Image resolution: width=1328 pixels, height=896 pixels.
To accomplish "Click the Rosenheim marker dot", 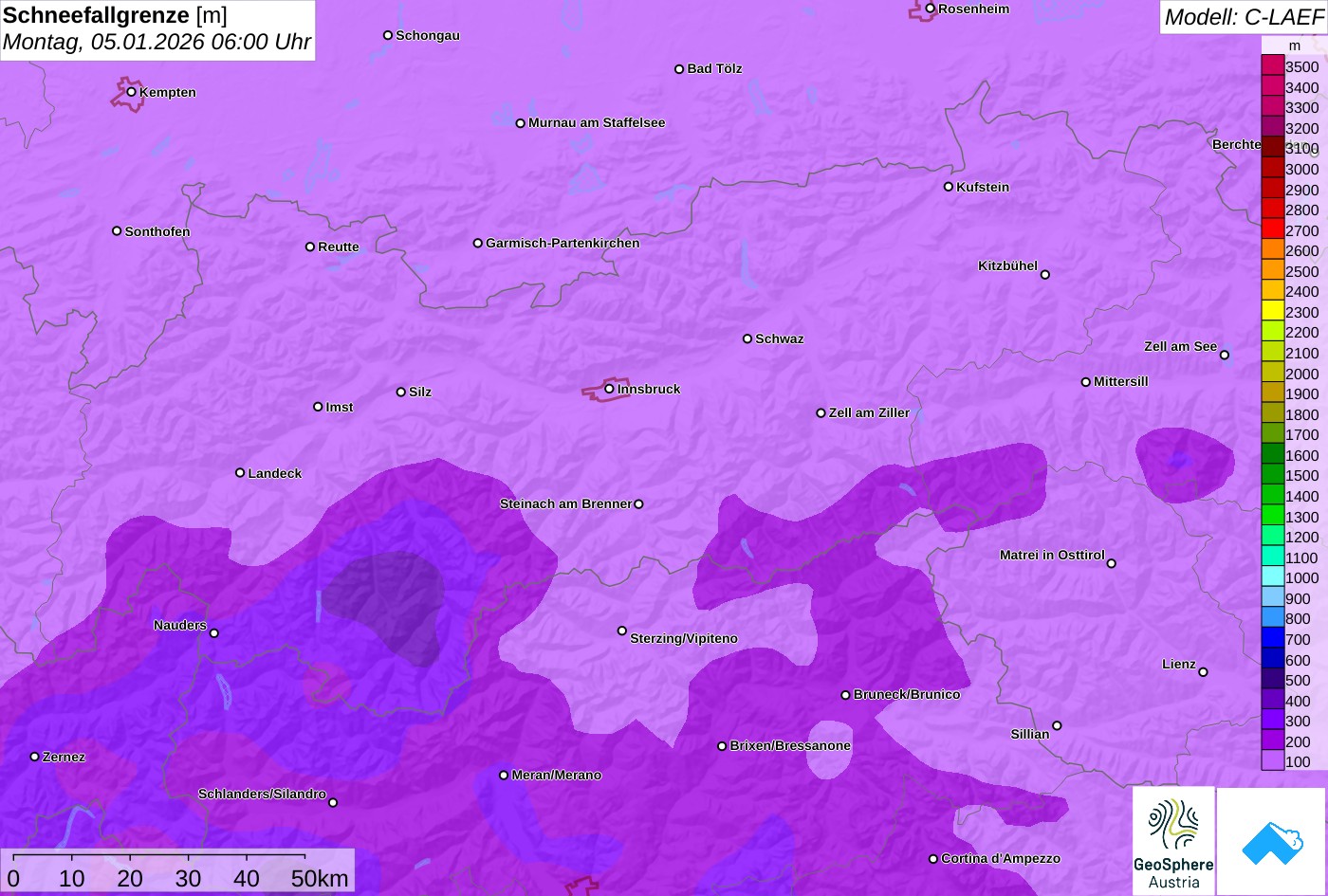I will pos(930,9).
